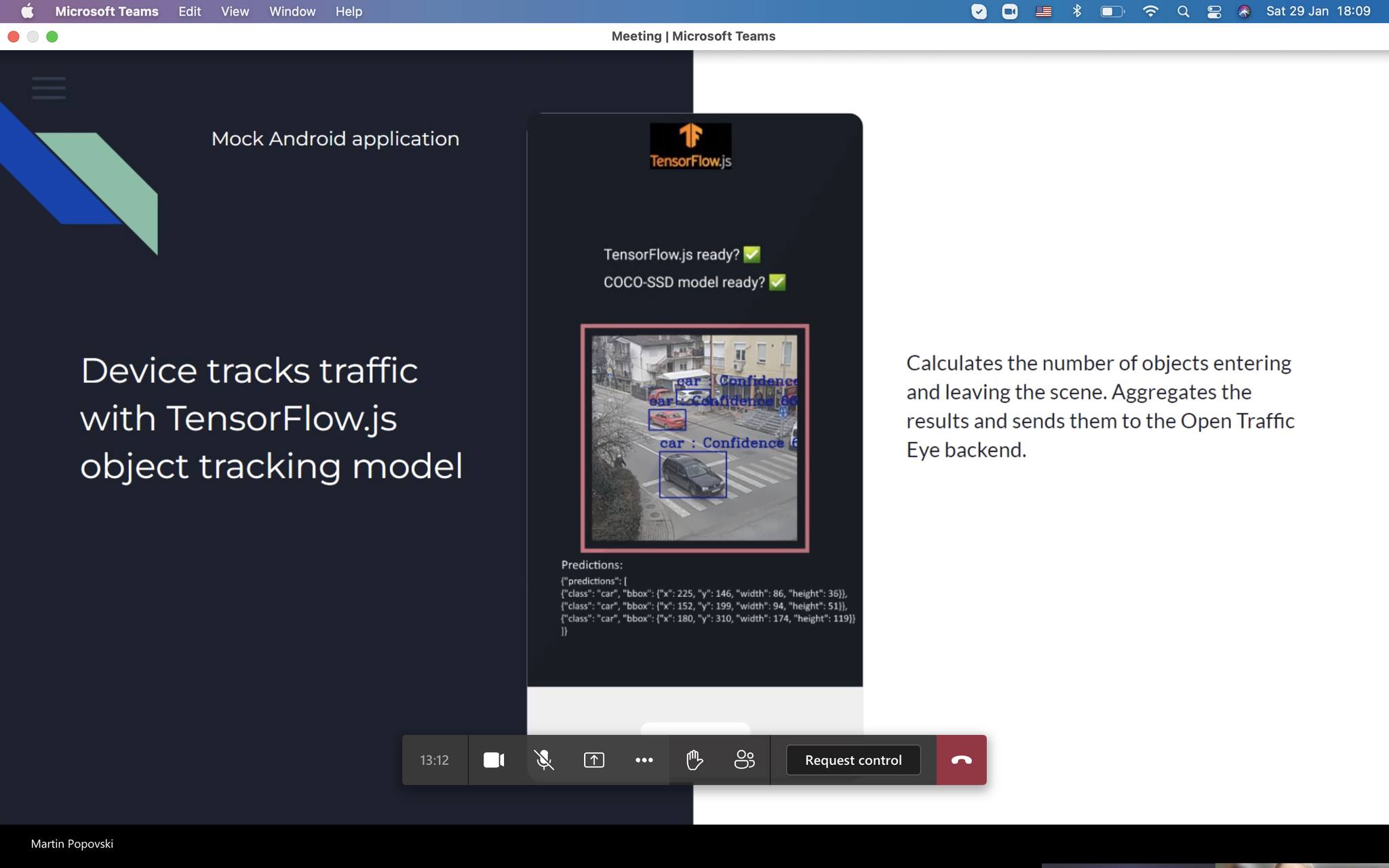Click the Wi-Fi status icon
The image size is (1389, 868).
coord(1150,12)
